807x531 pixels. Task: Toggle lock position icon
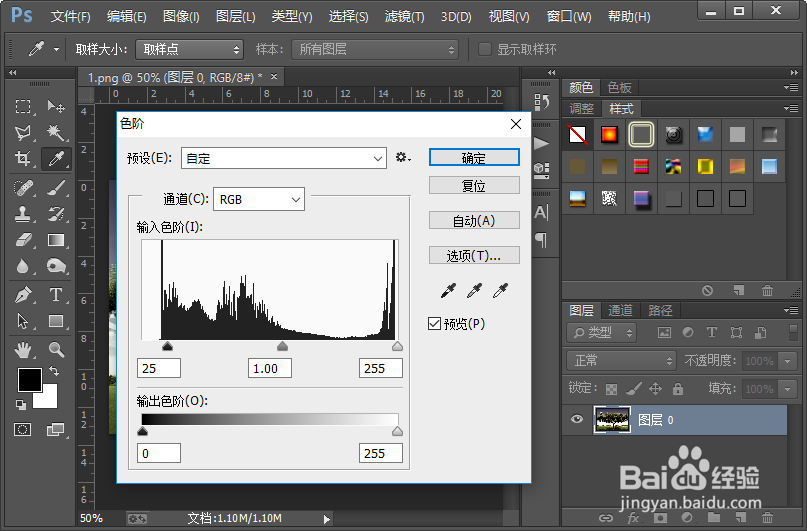(655, 388)
